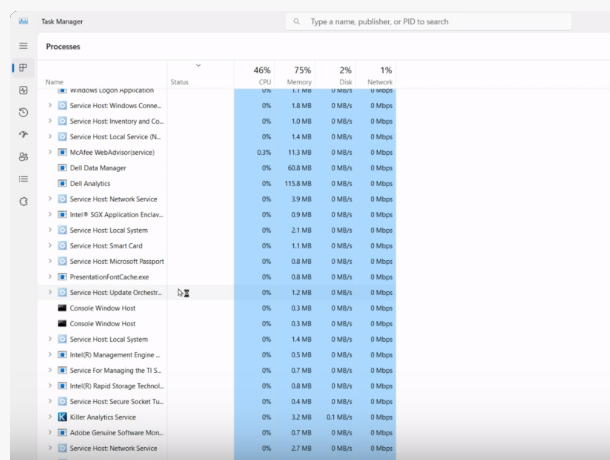The height and width of the screenshot is (460, 610).
Task: Expand Service Host: Inventory and Compatibility row
Action: click(50, 121)
